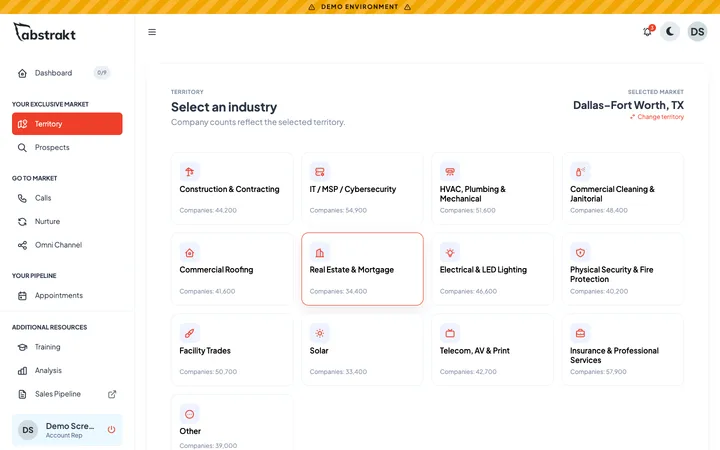This screenshot has width=720, height=450.
Task: Toggle the hamburger sidebar menu
Action: click(152, 32)
